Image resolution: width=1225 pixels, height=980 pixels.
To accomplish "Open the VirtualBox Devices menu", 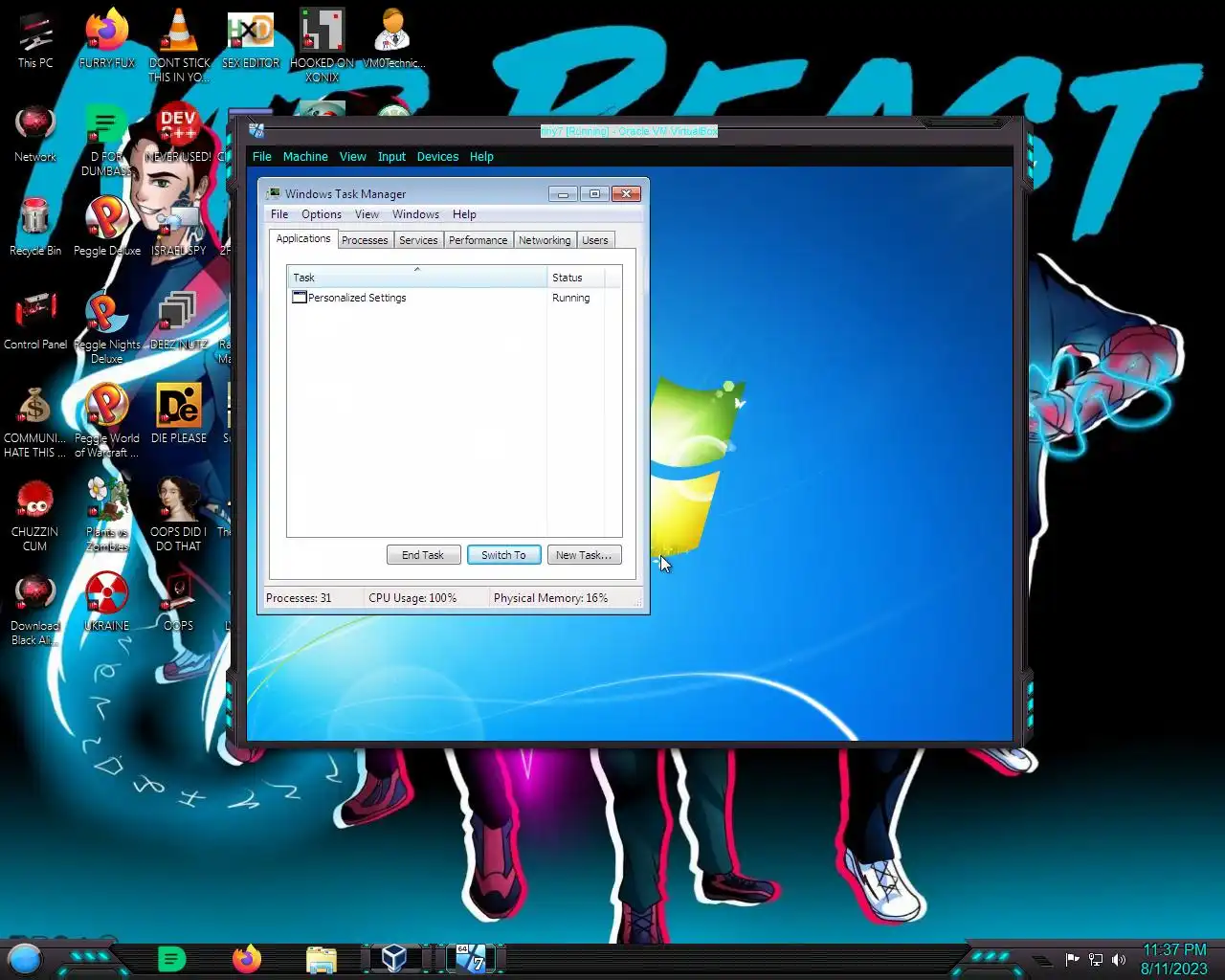I will (437, 157).
